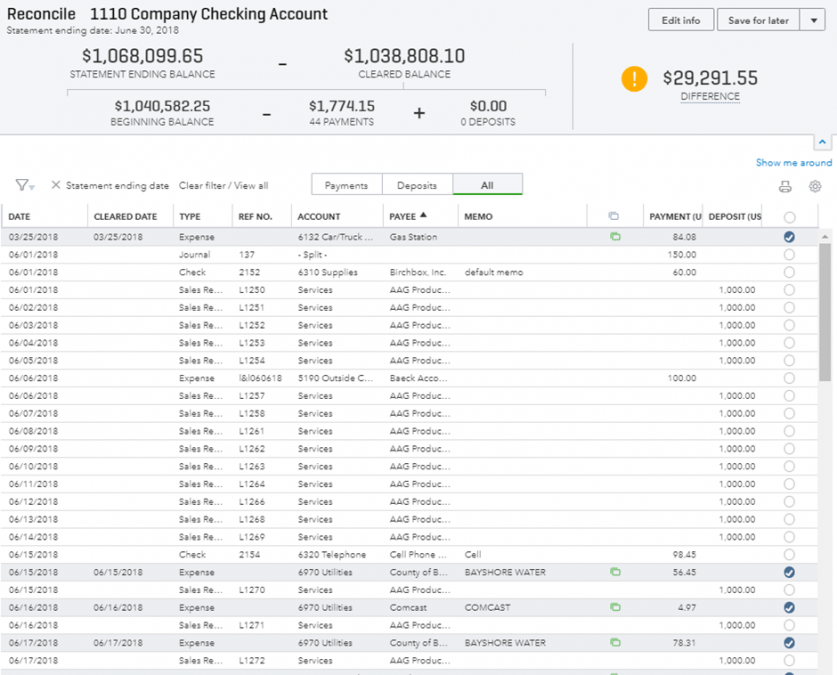Click the warning icon next to the Difference amount
Screen dimensions: 837x675
(634, 77)
